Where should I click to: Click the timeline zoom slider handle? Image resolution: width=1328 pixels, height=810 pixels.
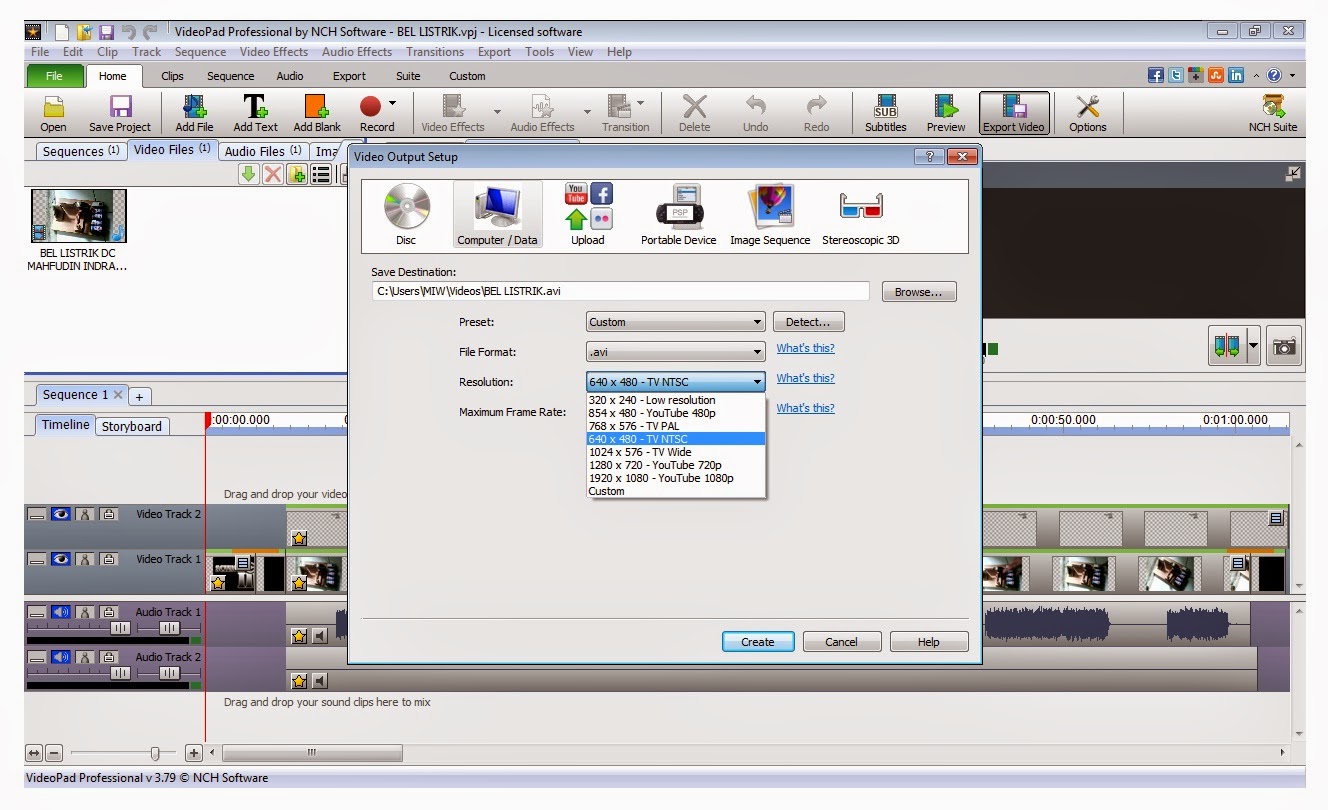coord(155,753)
